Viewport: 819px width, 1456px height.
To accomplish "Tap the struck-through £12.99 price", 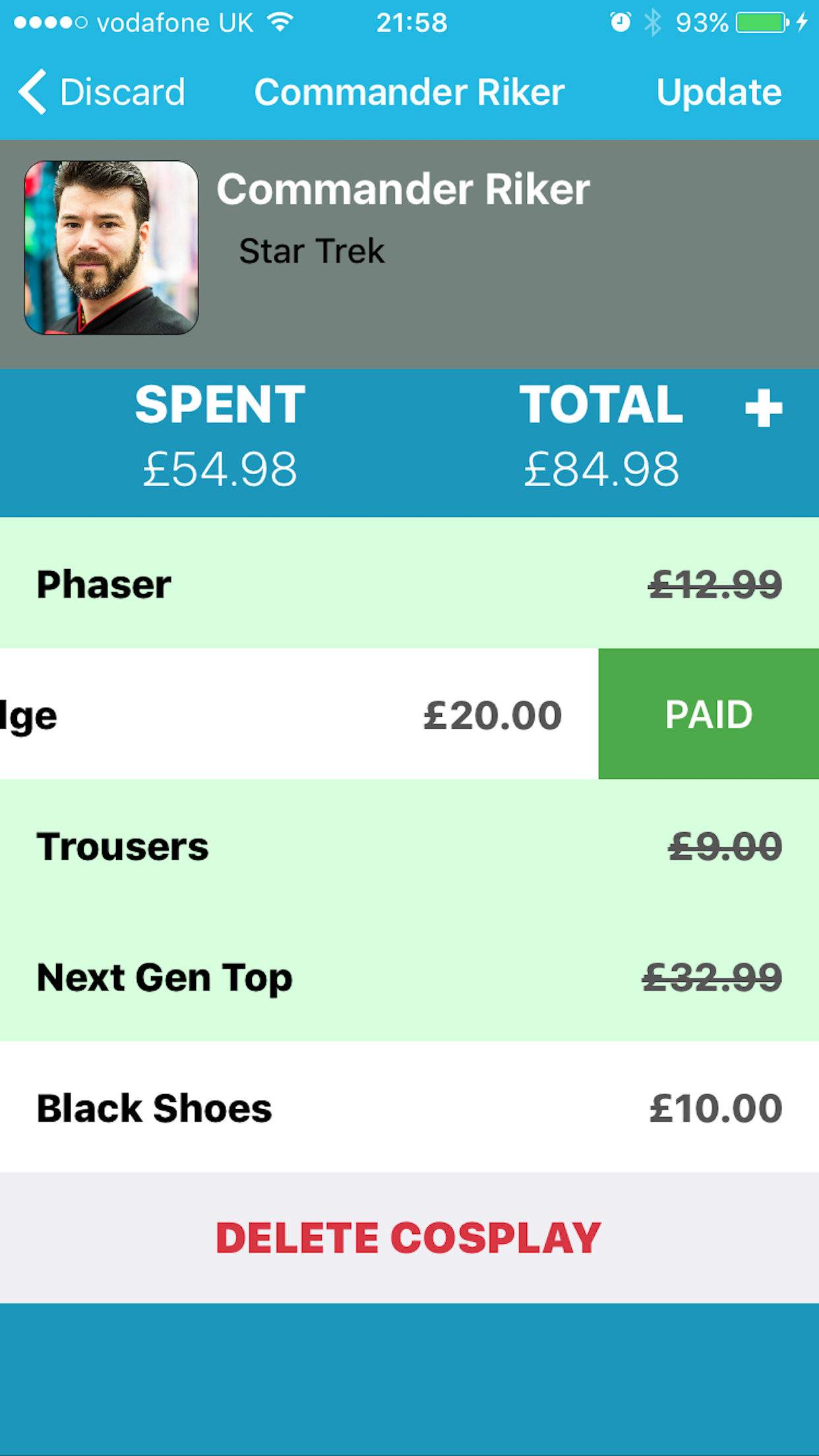I will (715, 584).
